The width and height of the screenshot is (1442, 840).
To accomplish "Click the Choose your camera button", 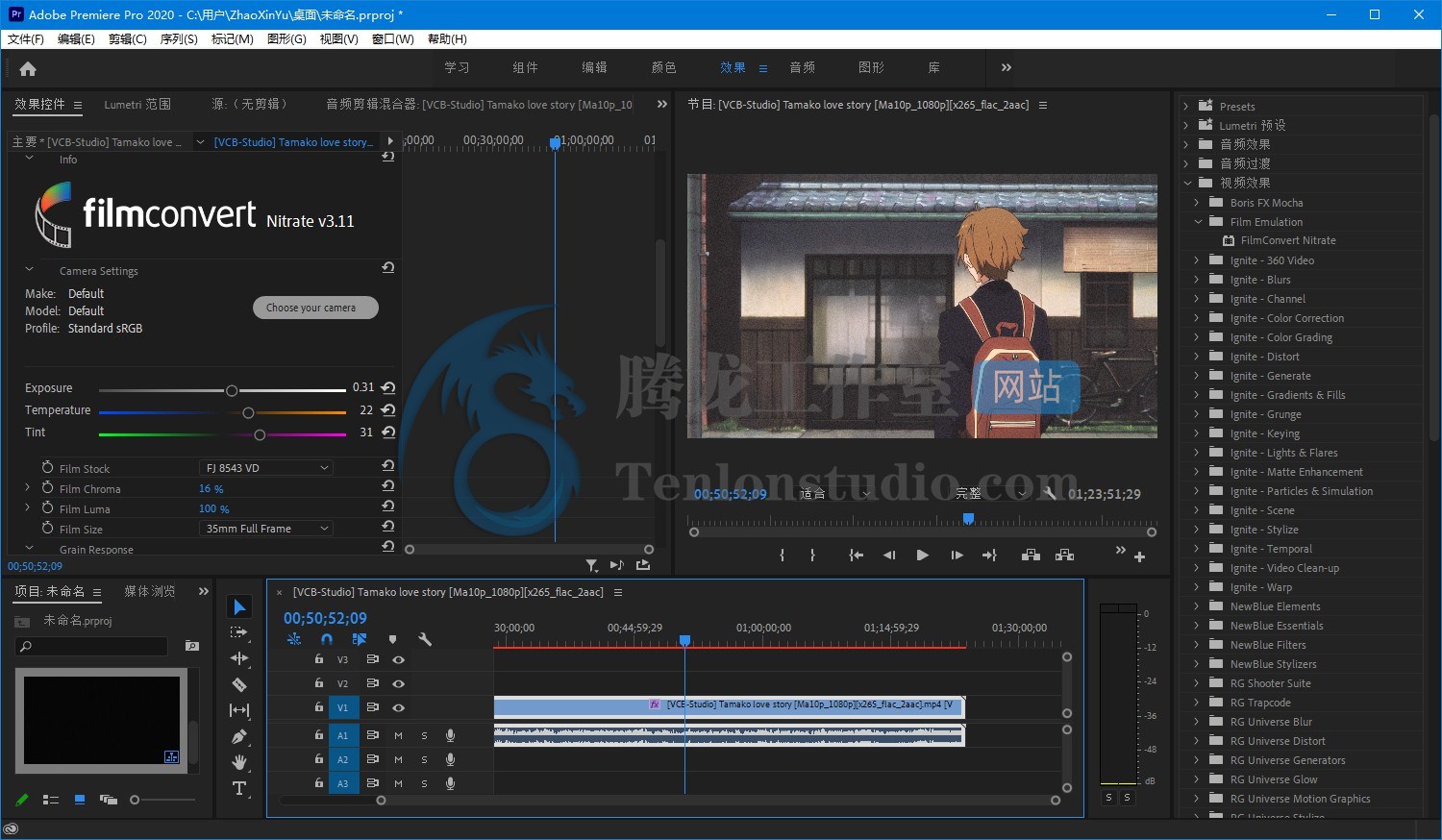I will 315,308.
